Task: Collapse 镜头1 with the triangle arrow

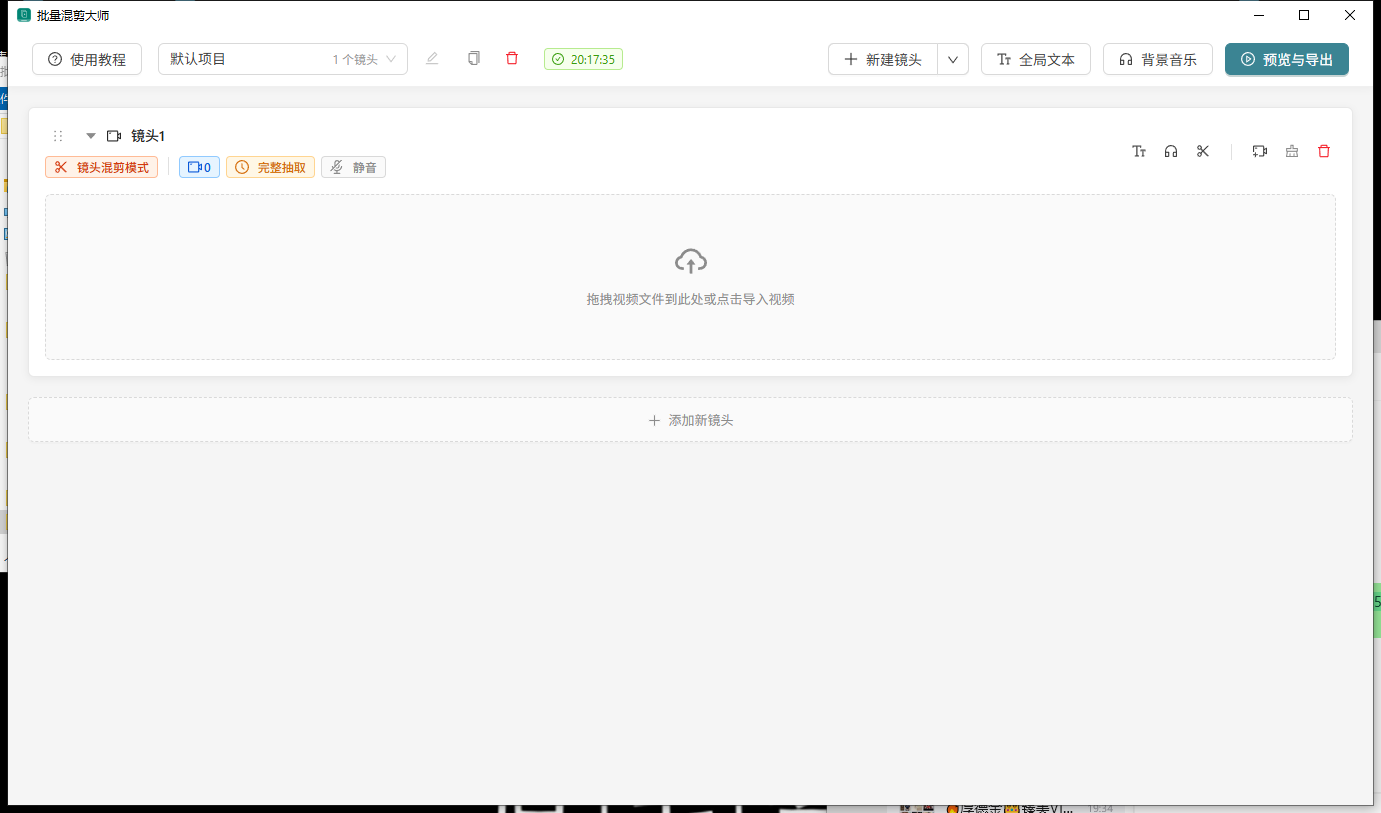Action: click(91, 136)
